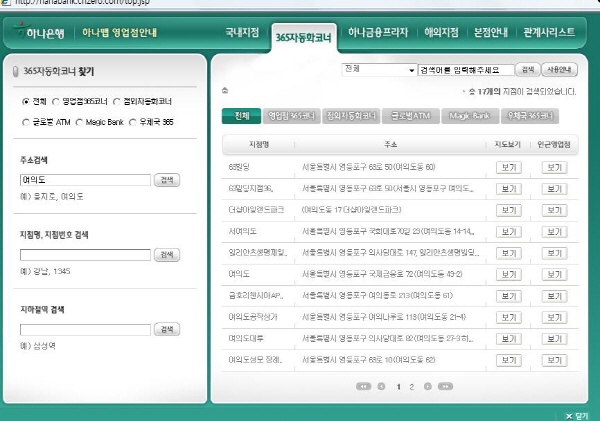Click the previous page arrow in pagination
This screenshot has width=600, height=421.
pos(381,385)
